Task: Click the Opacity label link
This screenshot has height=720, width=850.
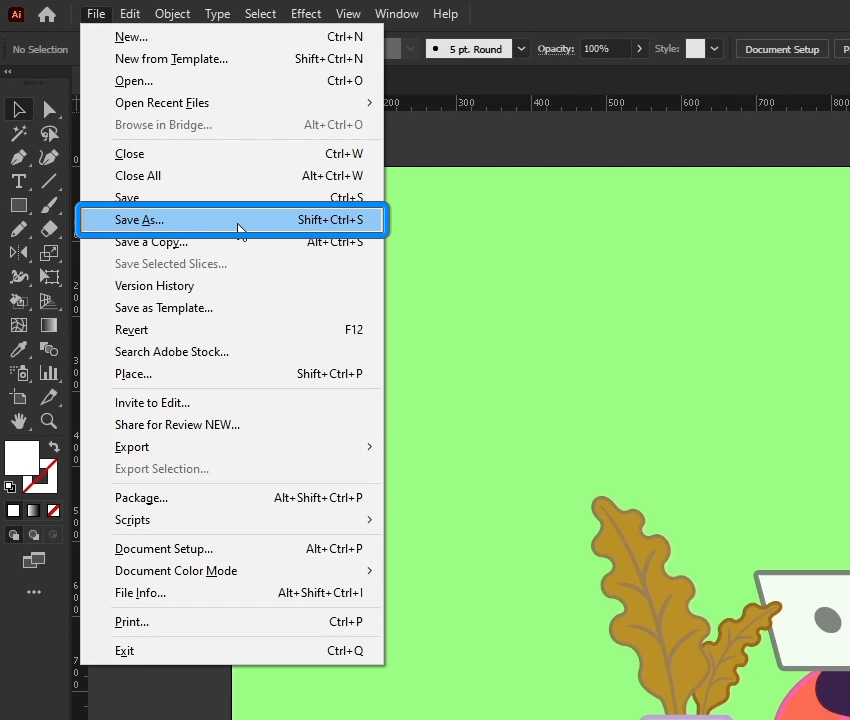Action: [x=556, y=49]
